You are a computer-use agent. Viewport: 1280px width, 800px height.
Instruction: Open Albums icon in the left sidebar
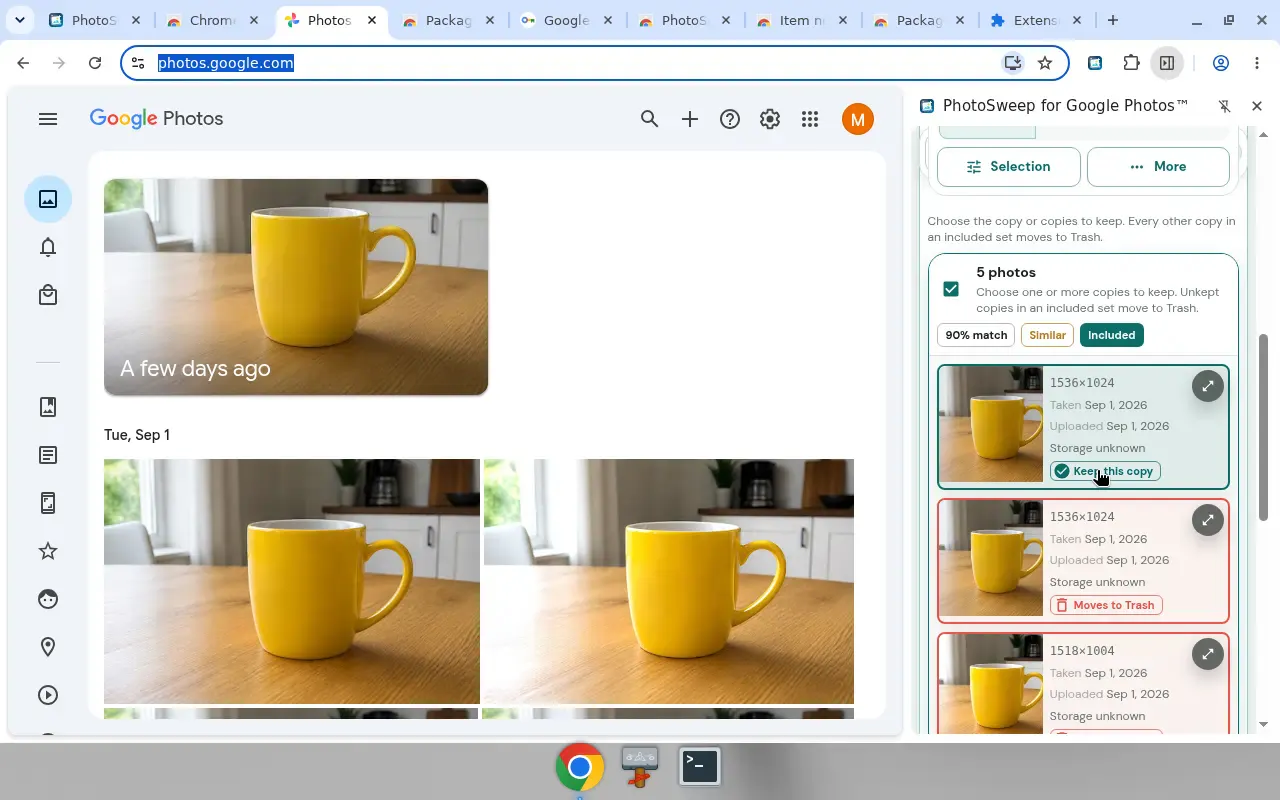pyautogui.click(x=48, y=407)
